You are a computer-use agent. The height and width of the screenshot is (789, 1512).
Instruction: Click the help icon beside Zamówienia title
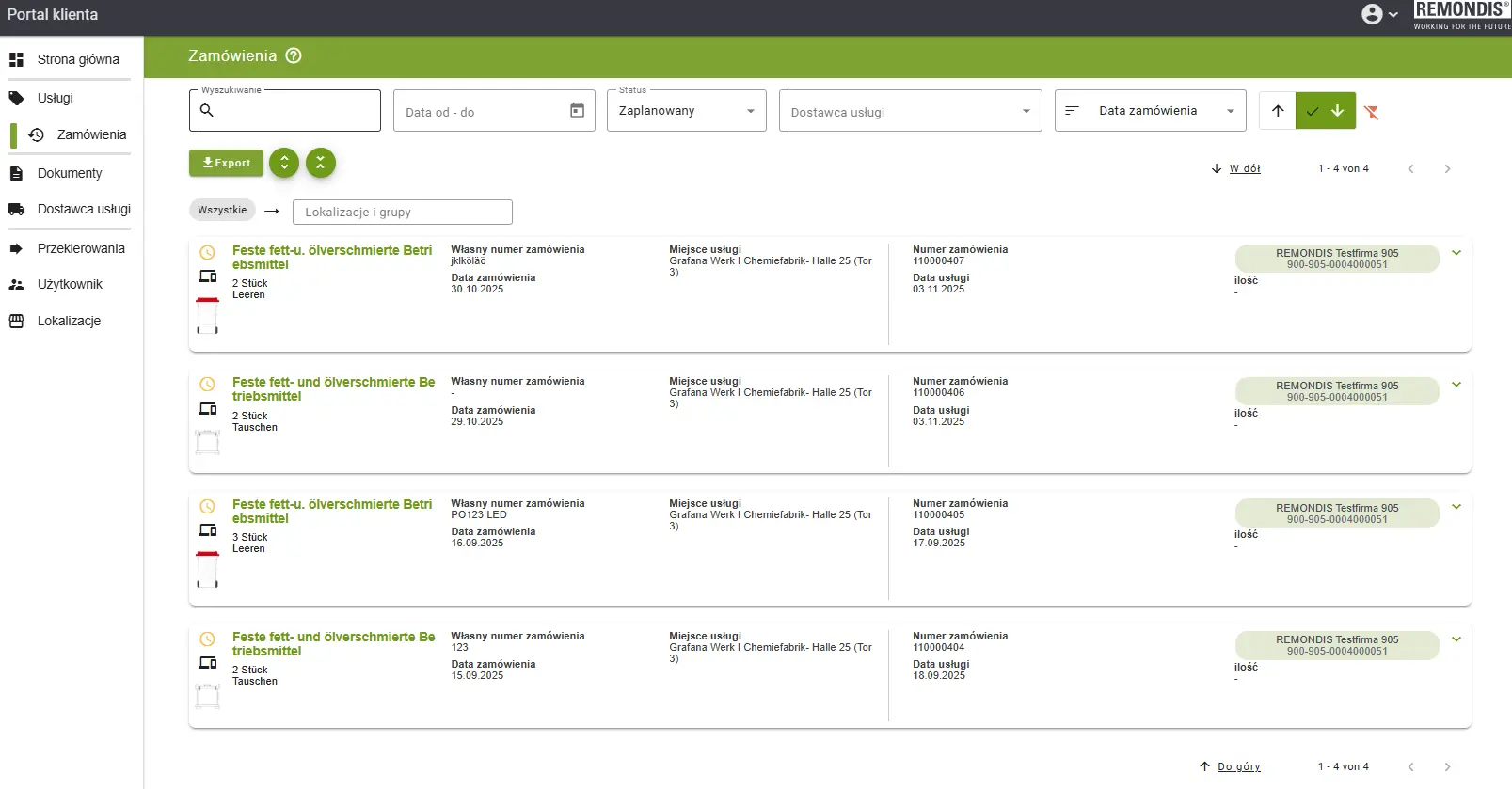point(294,55)
